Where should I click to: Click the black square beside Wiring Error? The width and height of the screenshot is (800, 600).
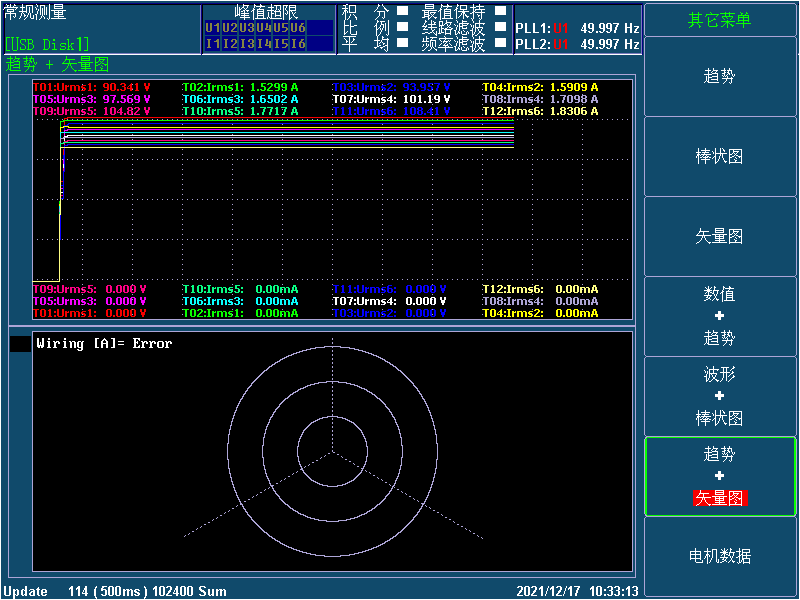[20, 344]
